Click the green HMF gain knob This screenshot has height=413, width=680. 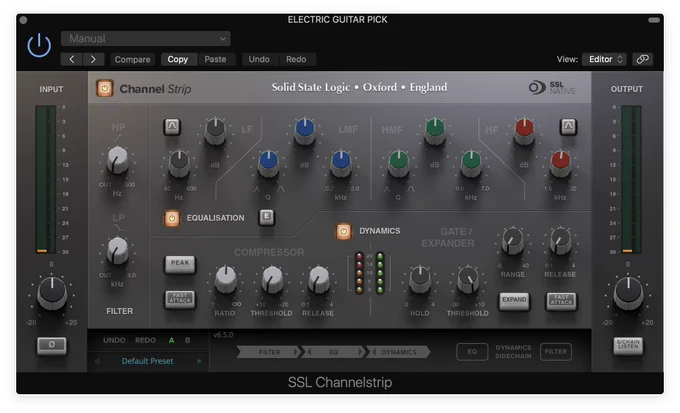click(x=435, y=131)
